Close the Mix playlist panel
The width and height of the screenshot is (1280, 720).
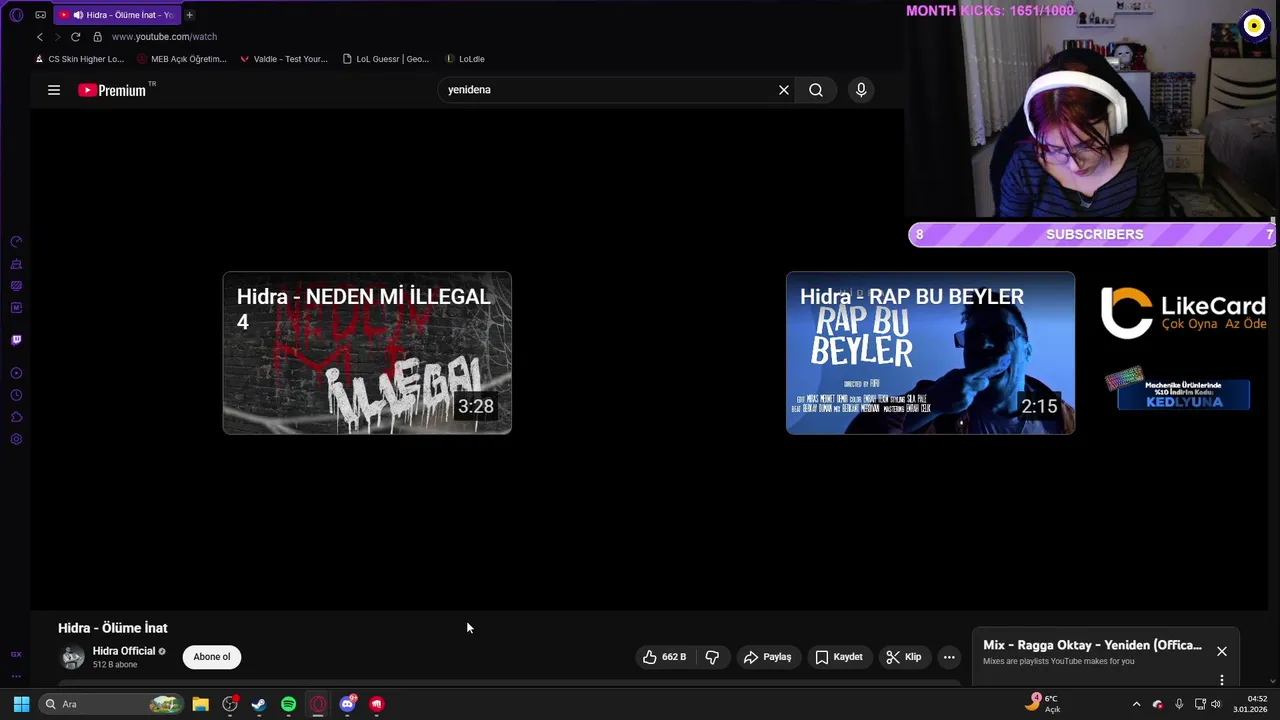click(1221, 651)
